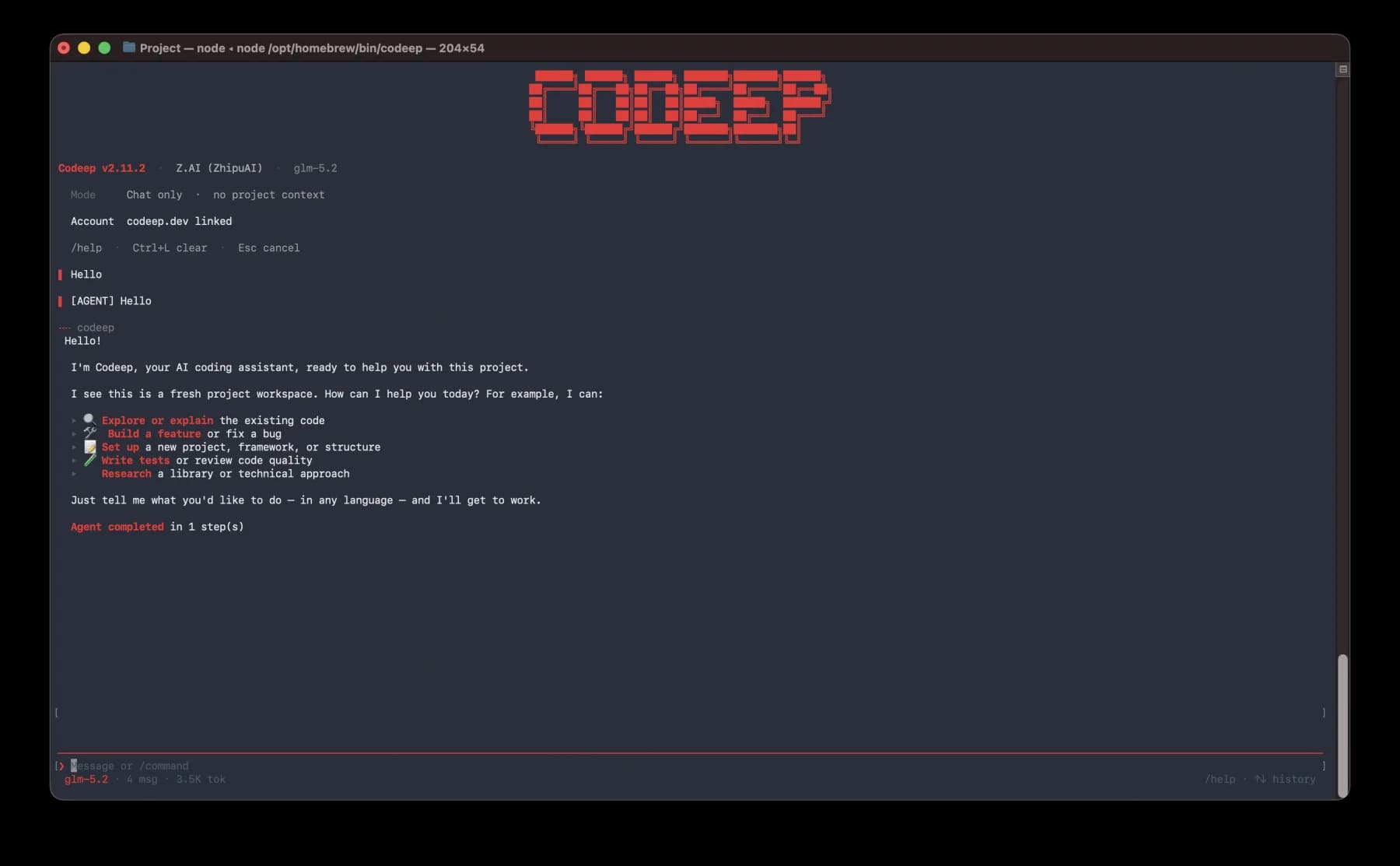Screen dimensions: 1400x866
Task: Click the bullet arrow before Research
Action: [x=74, y=473]
